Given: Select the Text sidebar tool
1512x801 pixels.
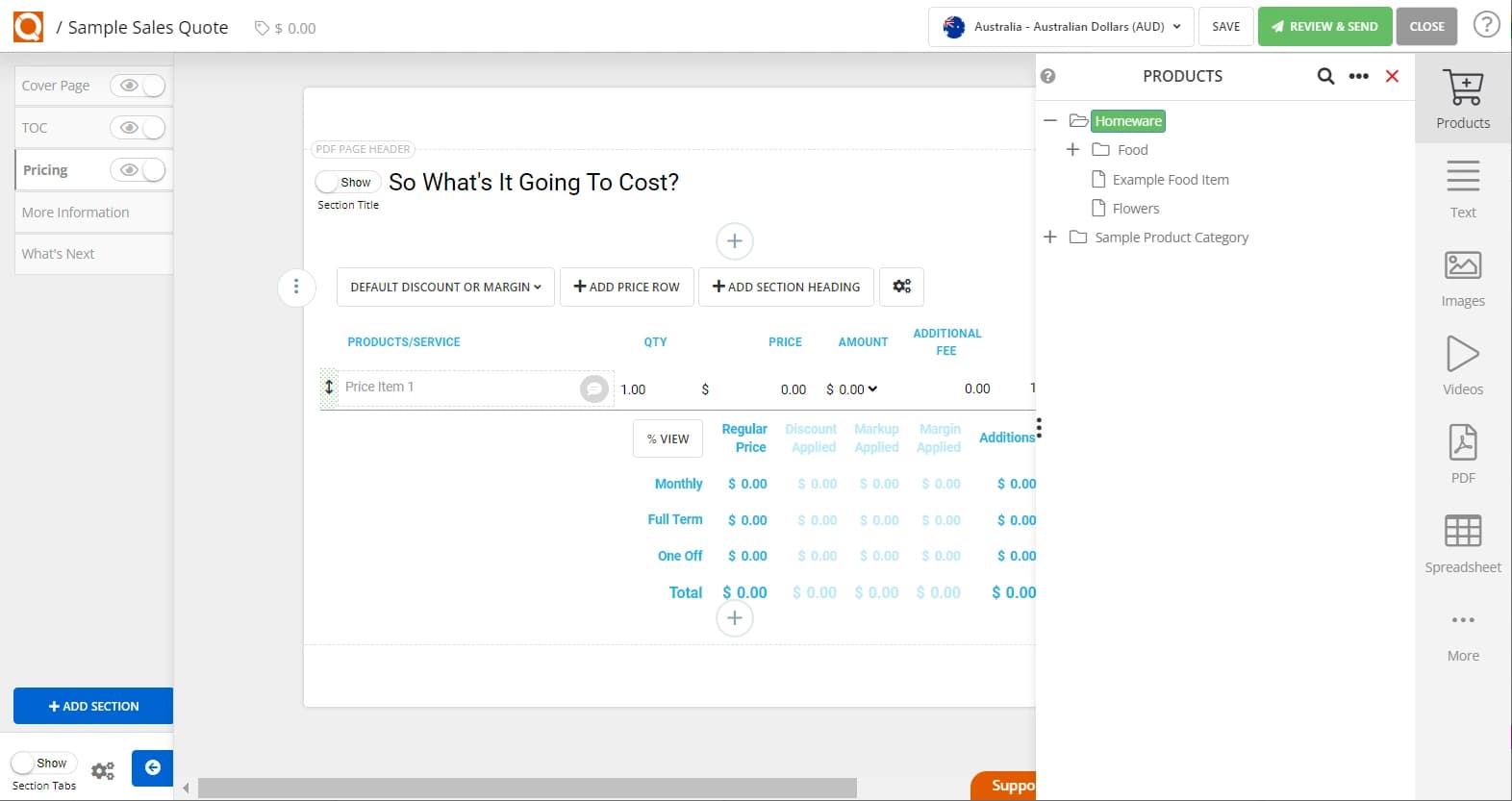Looking at the screenshot, I should (x=1463, y=189).
